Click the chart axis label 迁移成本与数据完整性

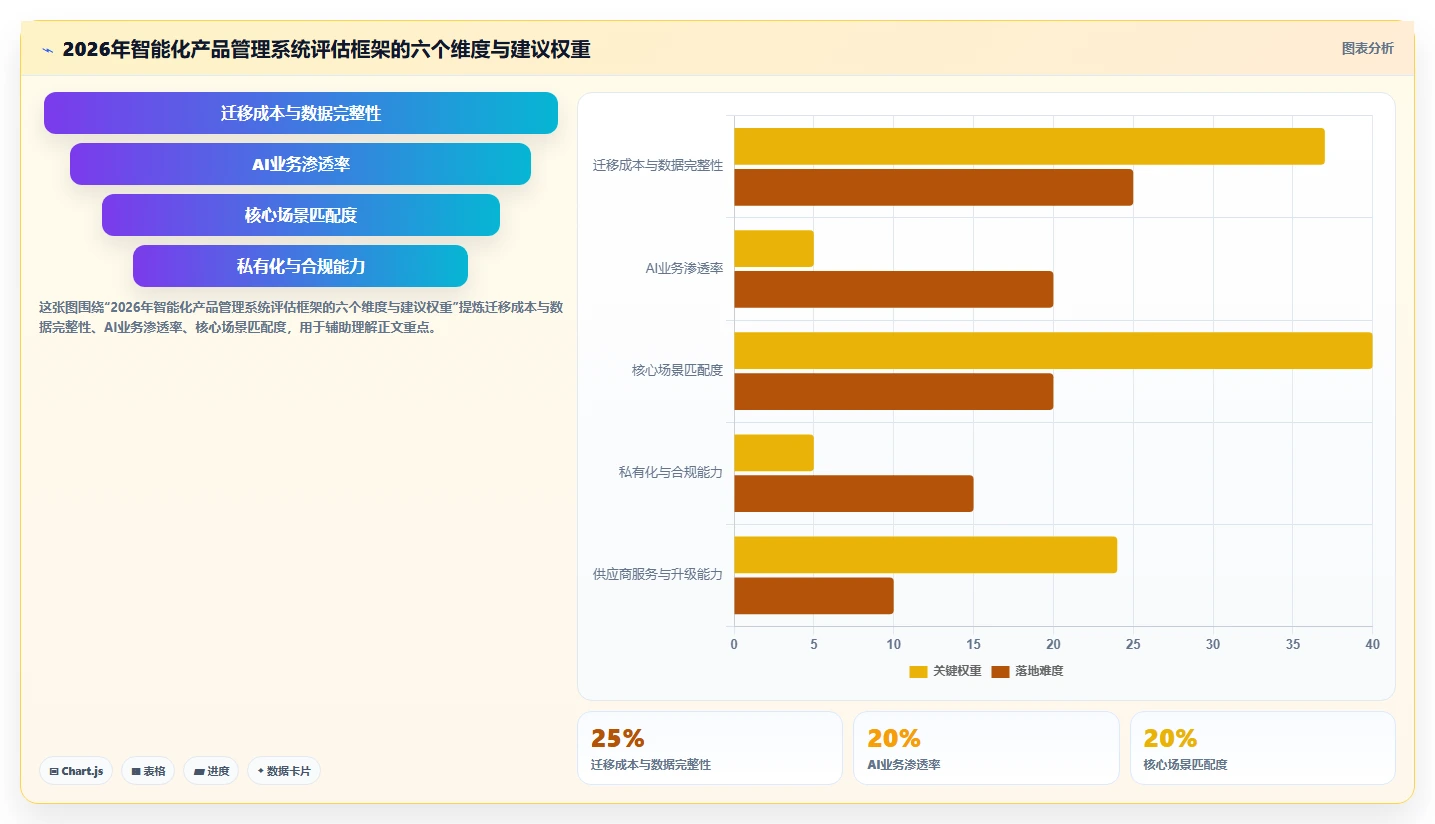(x=658, y=166)
